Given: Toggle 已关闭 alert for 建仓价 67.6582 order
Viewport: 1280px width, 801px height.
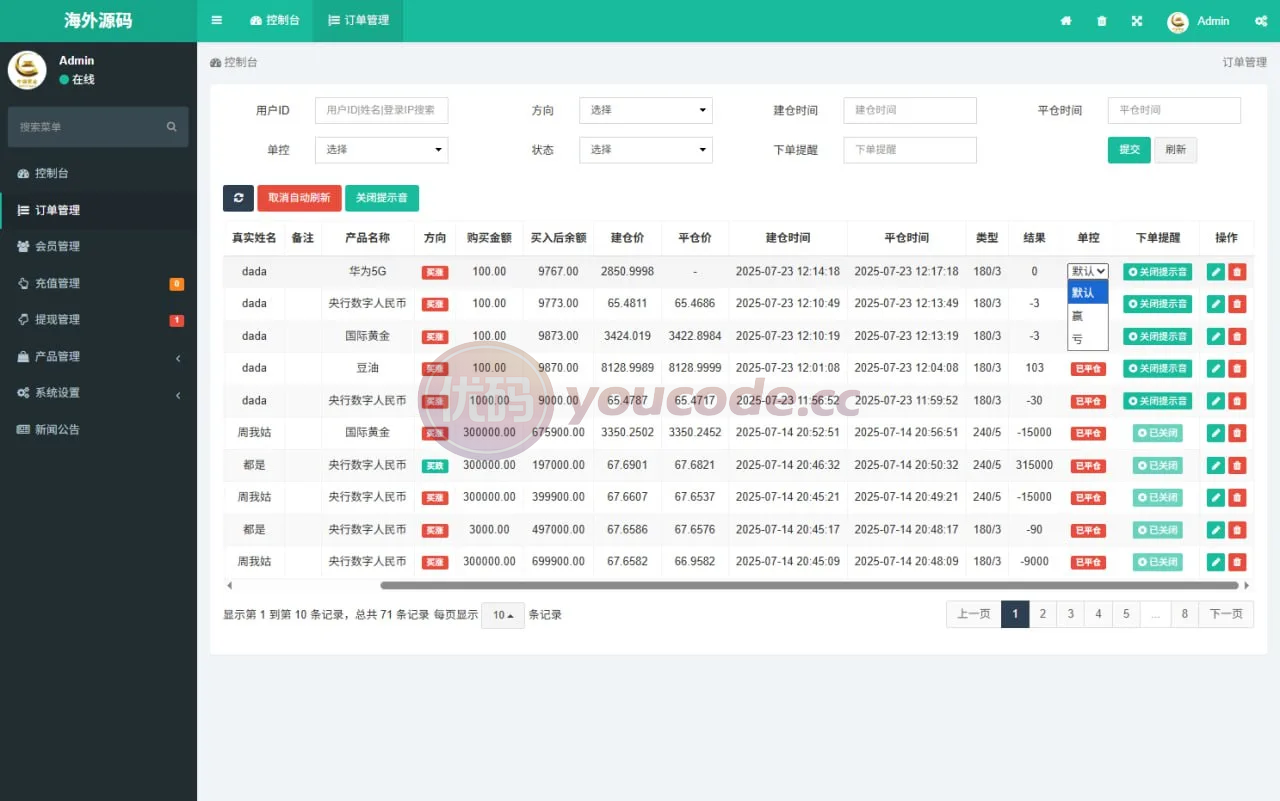Looking at the screenshot, I should [1157, 562].
